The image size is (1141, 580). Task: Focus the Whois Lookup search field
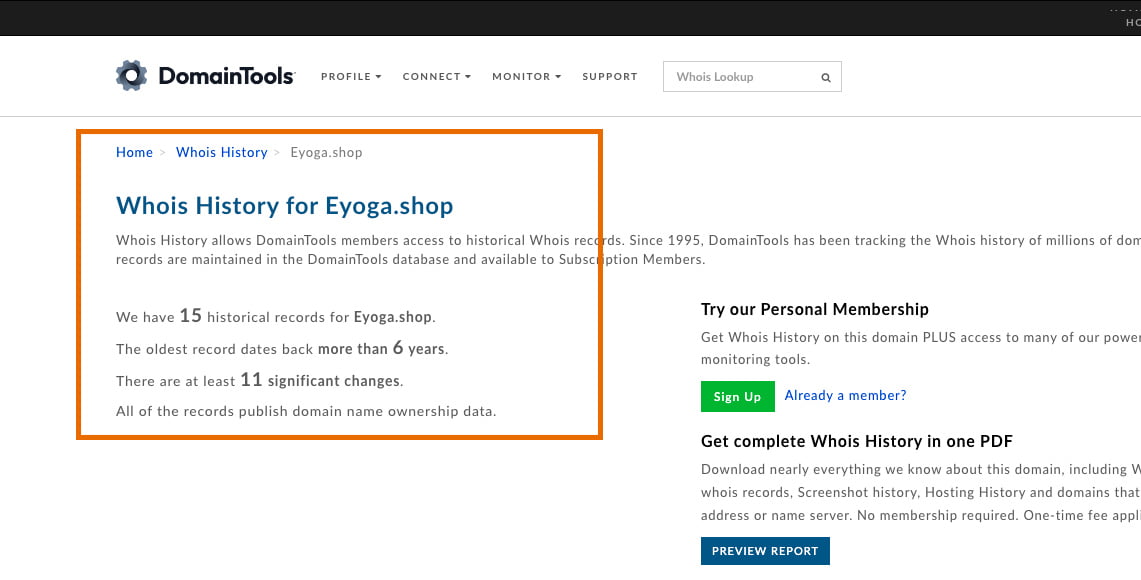pos(752,76)
